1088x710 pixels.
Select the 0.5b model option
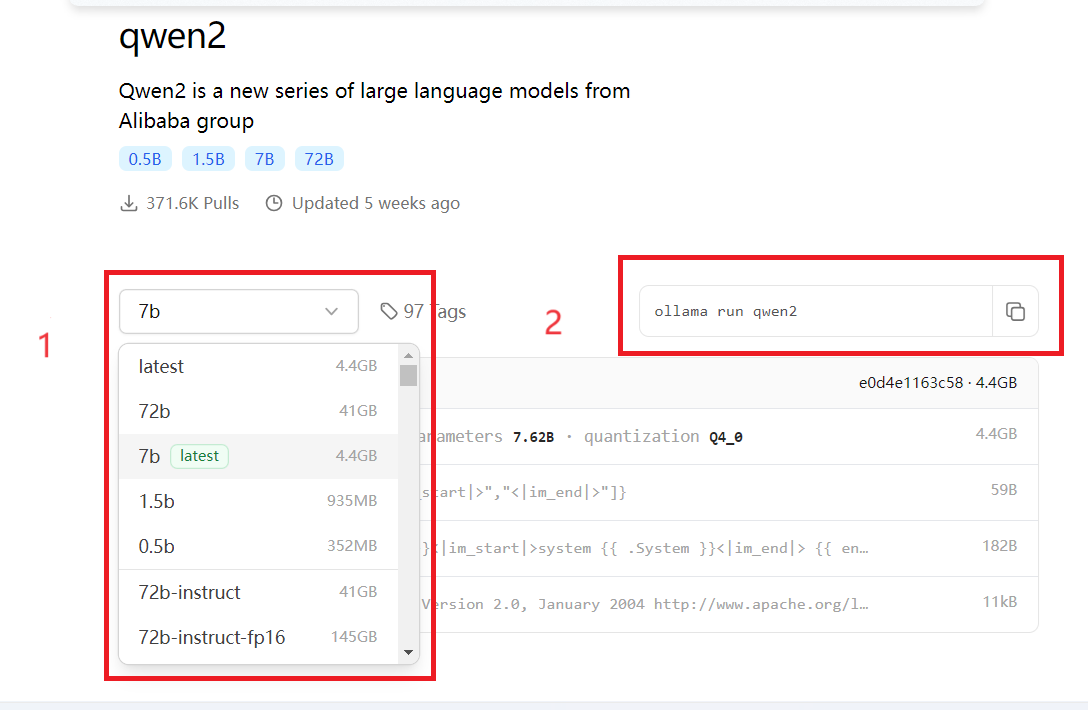click(x=258, y=546)
